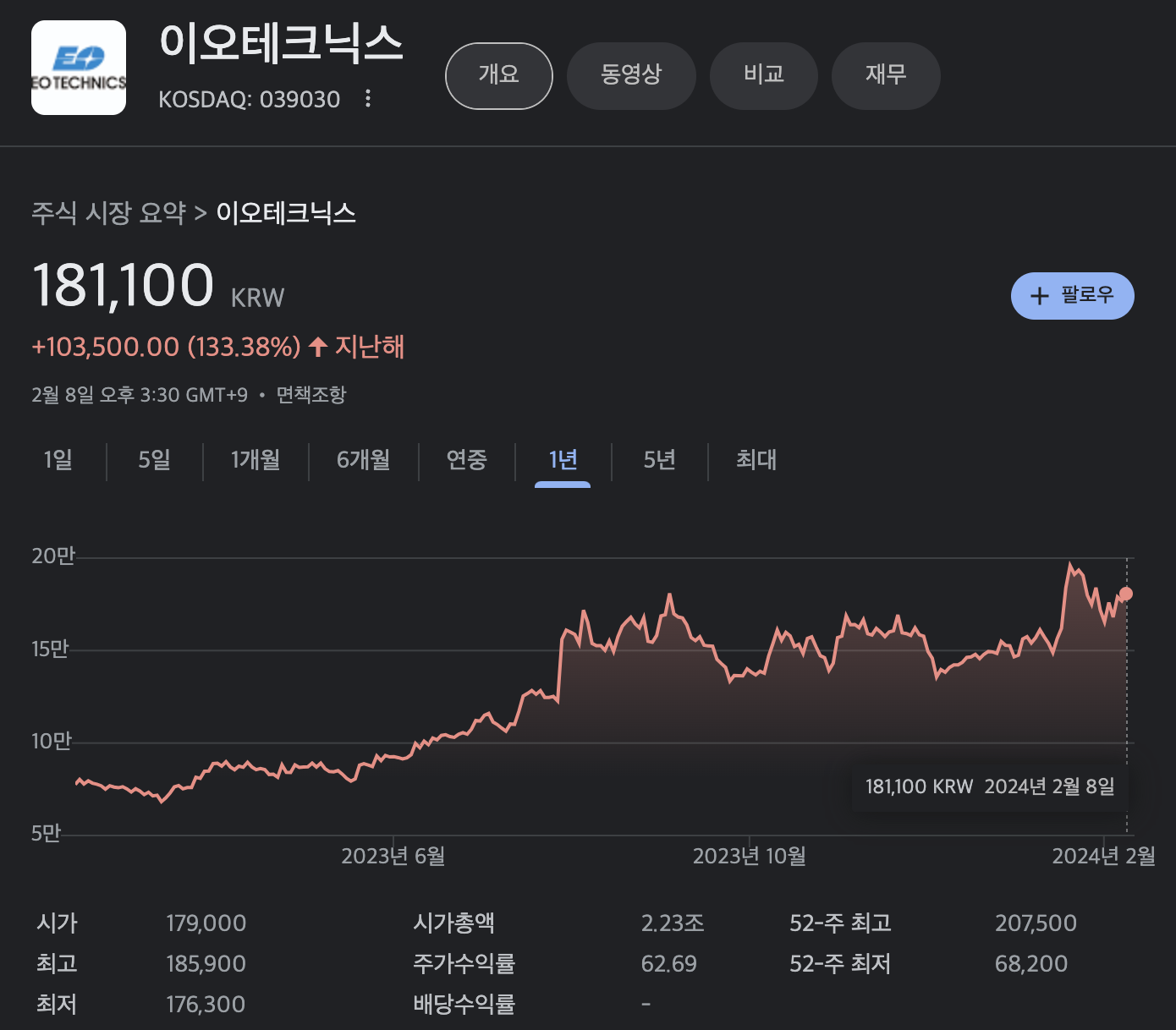Click the 시가총액 label
The width and height of the screenshot is (1176, 1030).
click(x=454, y=923)
